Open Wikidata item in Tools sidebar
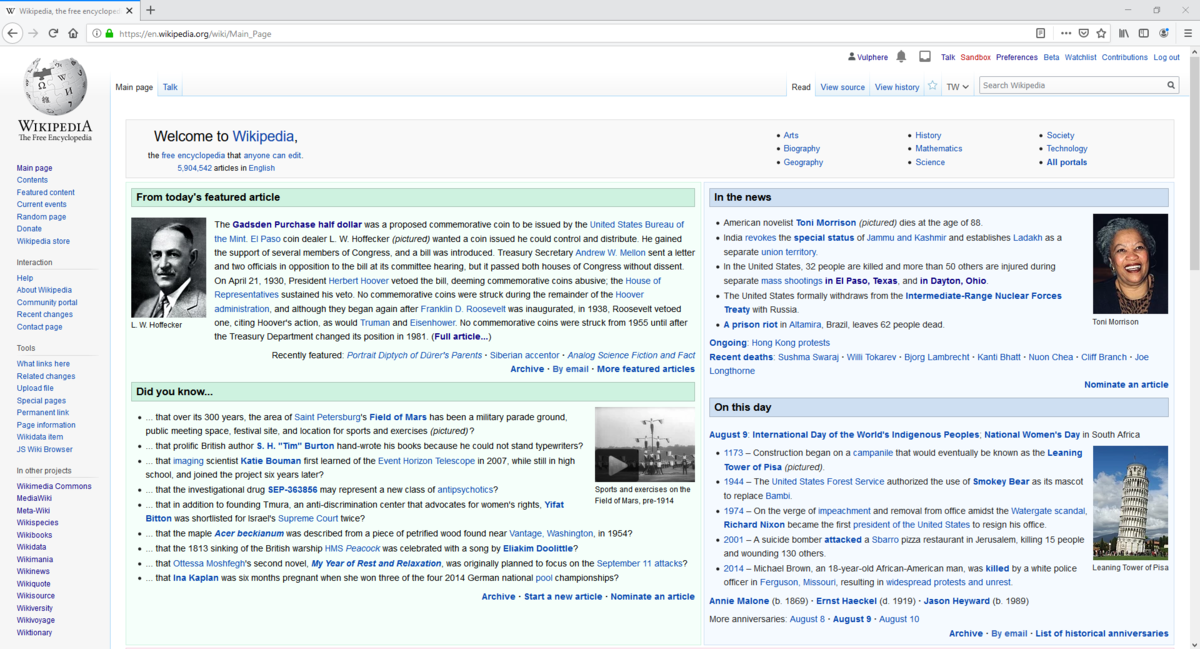 [x=40, y=437]
